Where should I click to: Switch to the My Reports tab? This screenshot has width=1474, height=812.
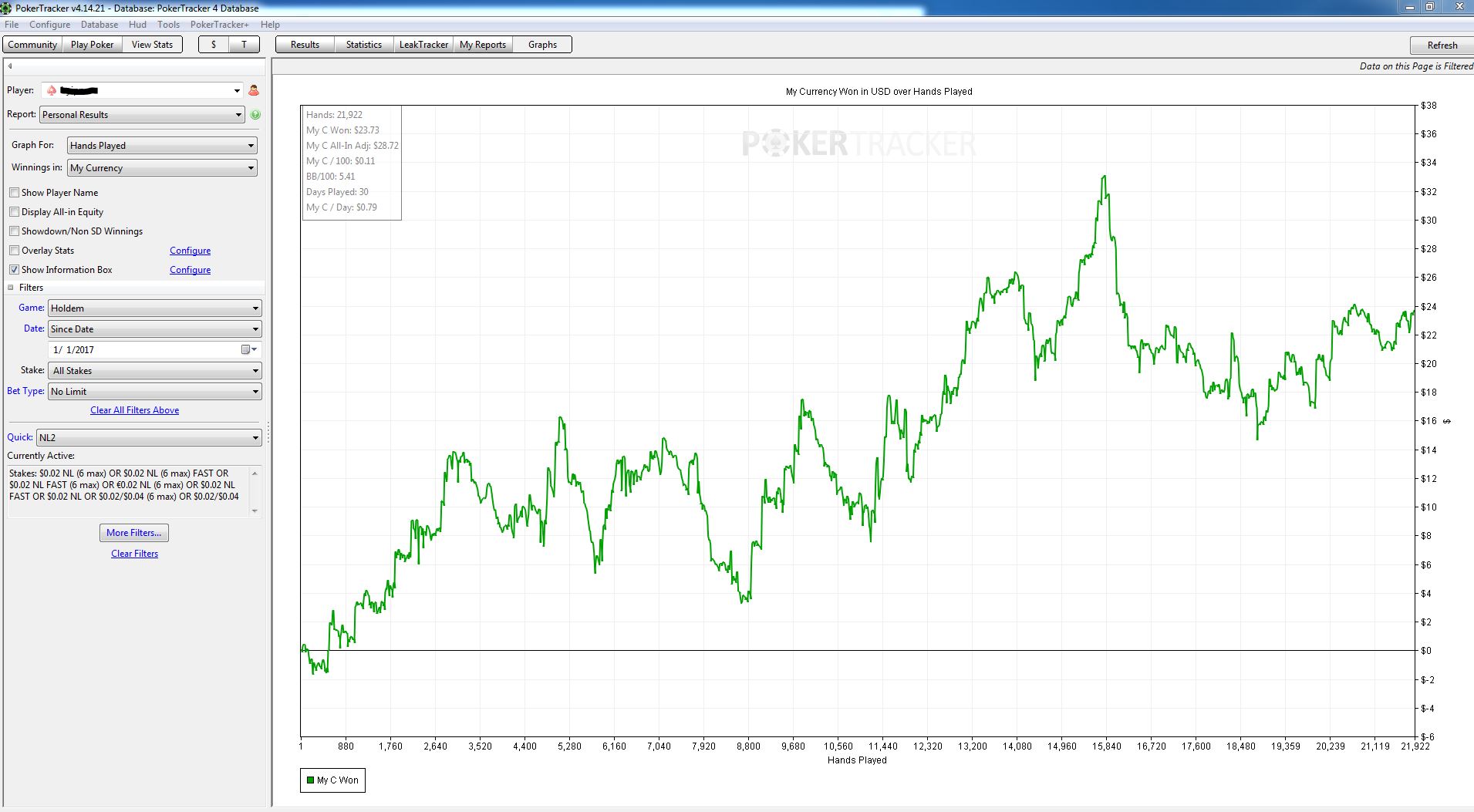[x=483, y=45]
